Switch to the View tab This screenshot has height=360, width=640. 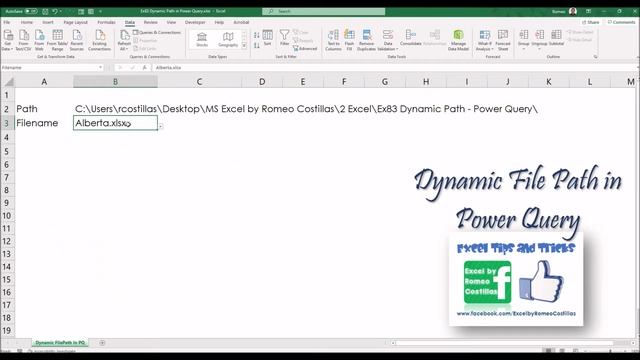(x=171, y=22)
